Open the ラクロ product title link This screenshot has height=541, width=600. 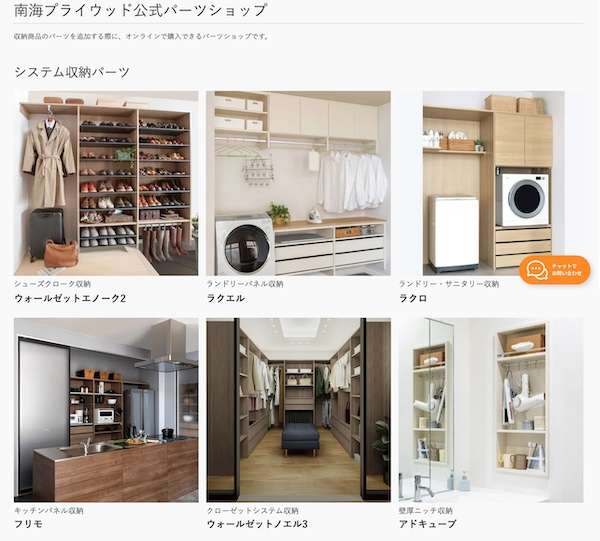[x=413, y=298]
